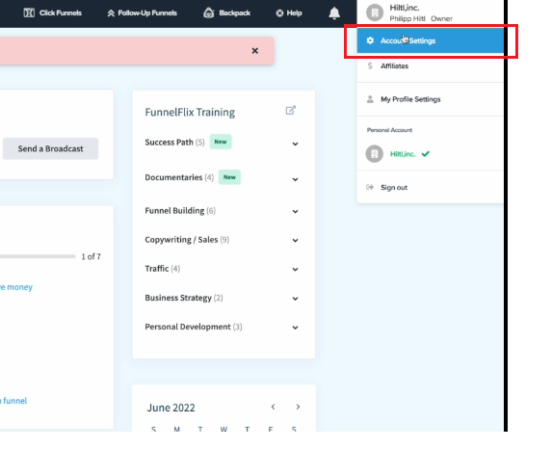This screenshot has height=449, width=535.
Task: Expand the Documentaries section
Action: tap(295, 179)
